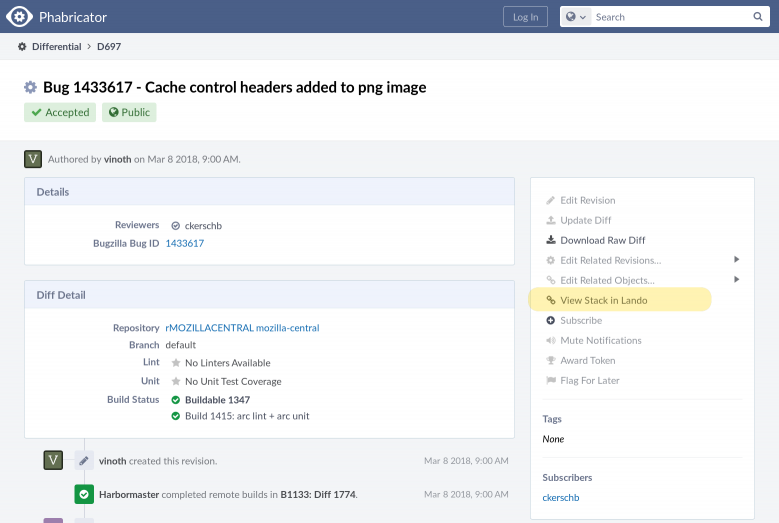This screenshot has width=779, height=523.
Task: Click the View Stack in Lando link icon
Action: (x=550, y=300)
